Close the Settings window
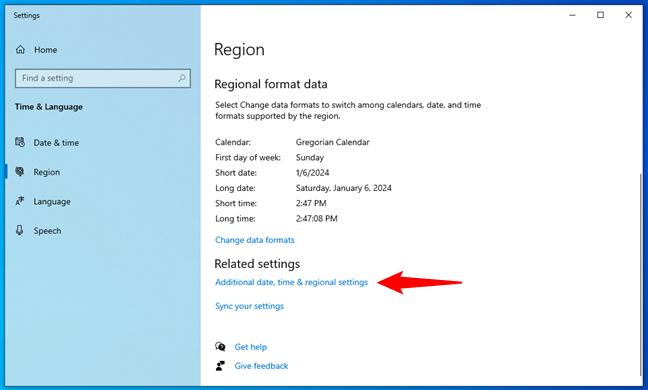This screenshot has height=390, width=648. [629, 15]
